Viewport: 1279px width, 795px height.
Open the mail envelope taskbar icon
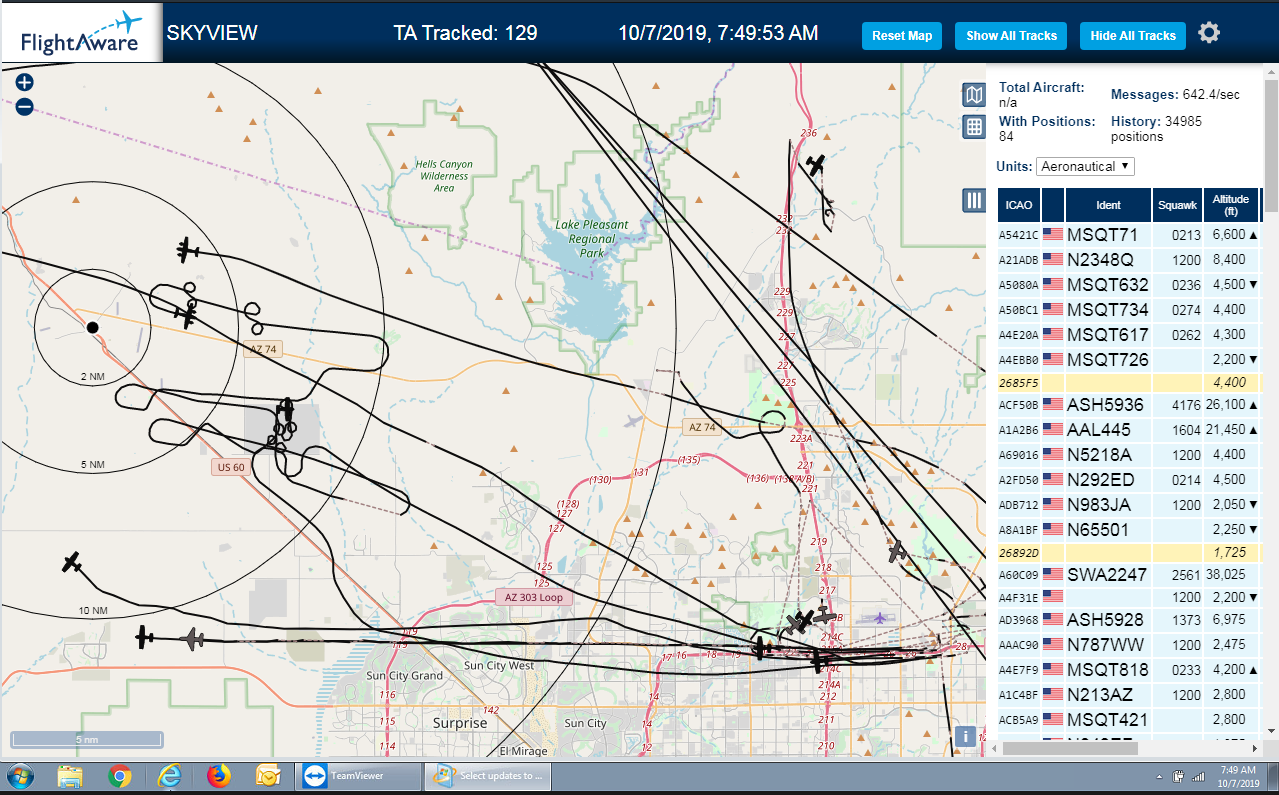(x=268, y=776)
